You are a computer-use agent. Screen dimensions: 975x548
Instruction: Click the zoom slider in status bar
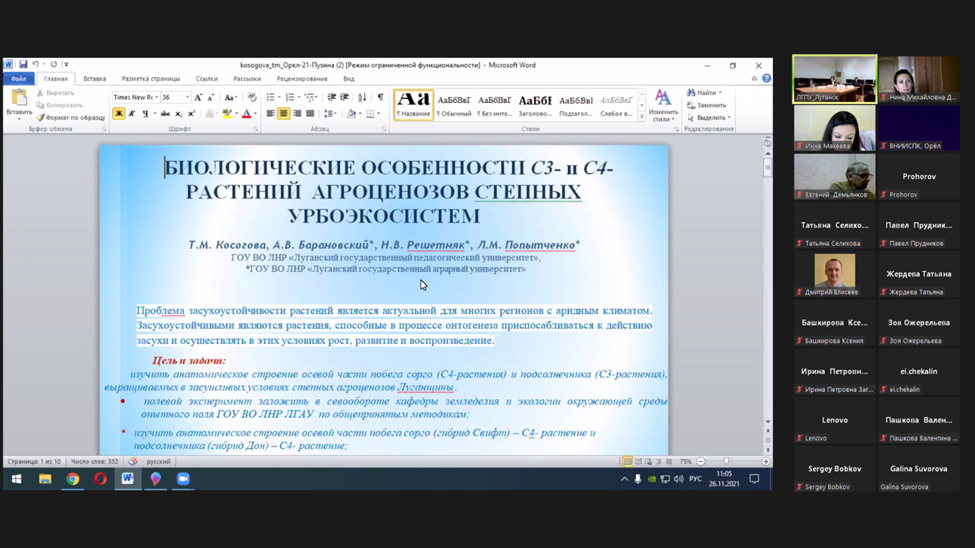[728, 462]
